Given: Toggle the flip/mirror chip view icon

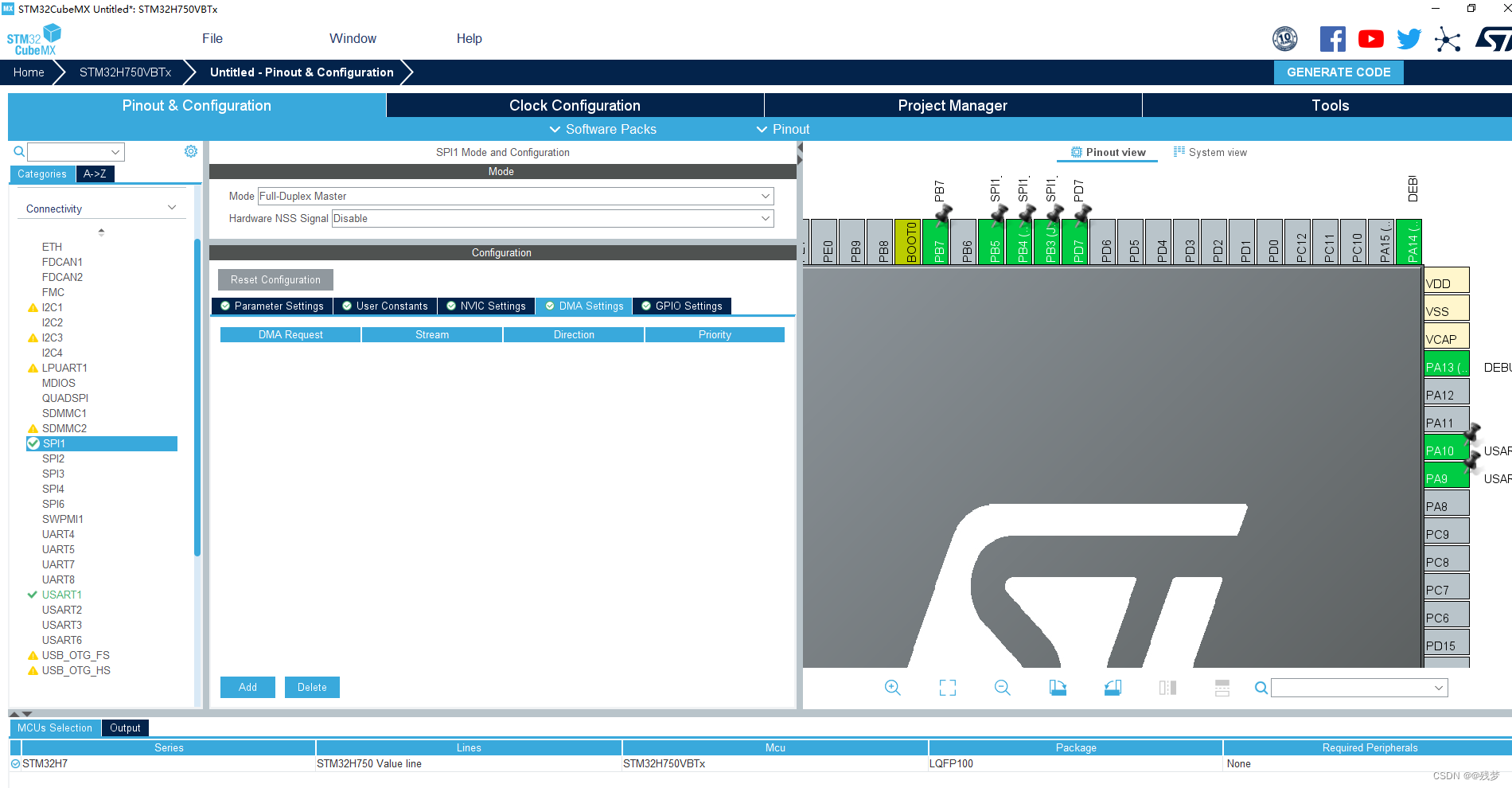Looking at the screenshot, I should (x=1167, y=688).
